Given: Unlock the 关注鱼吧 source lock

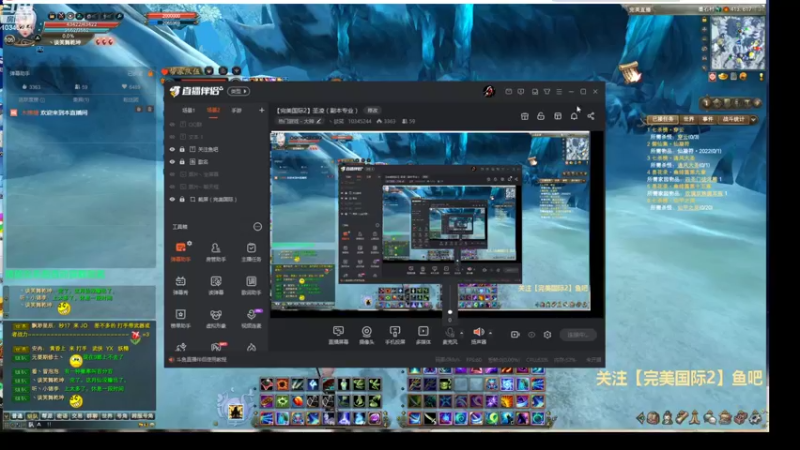Looking at the screenshot, I should [x=182, y=149].
